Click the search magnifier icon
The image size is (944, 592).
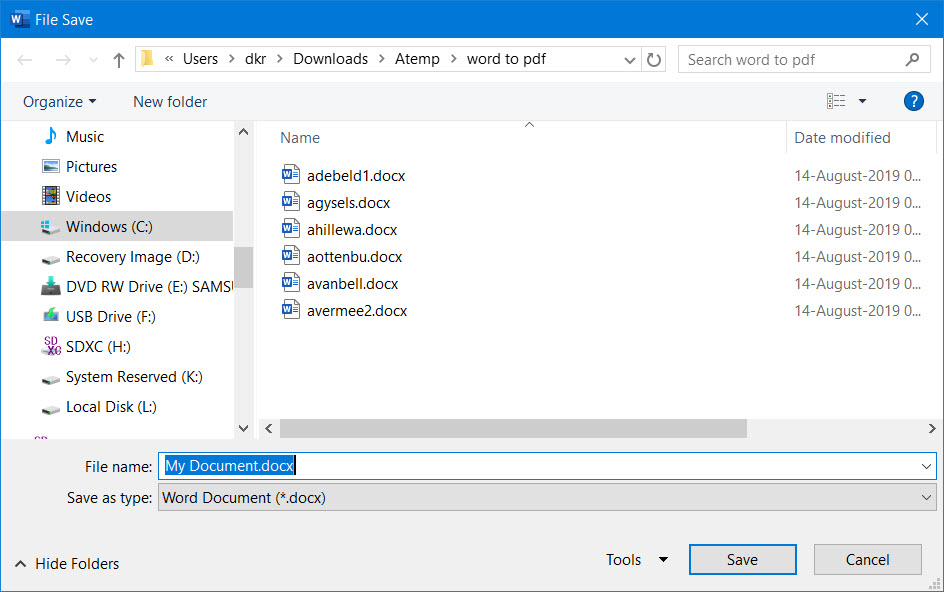[913, 59]
